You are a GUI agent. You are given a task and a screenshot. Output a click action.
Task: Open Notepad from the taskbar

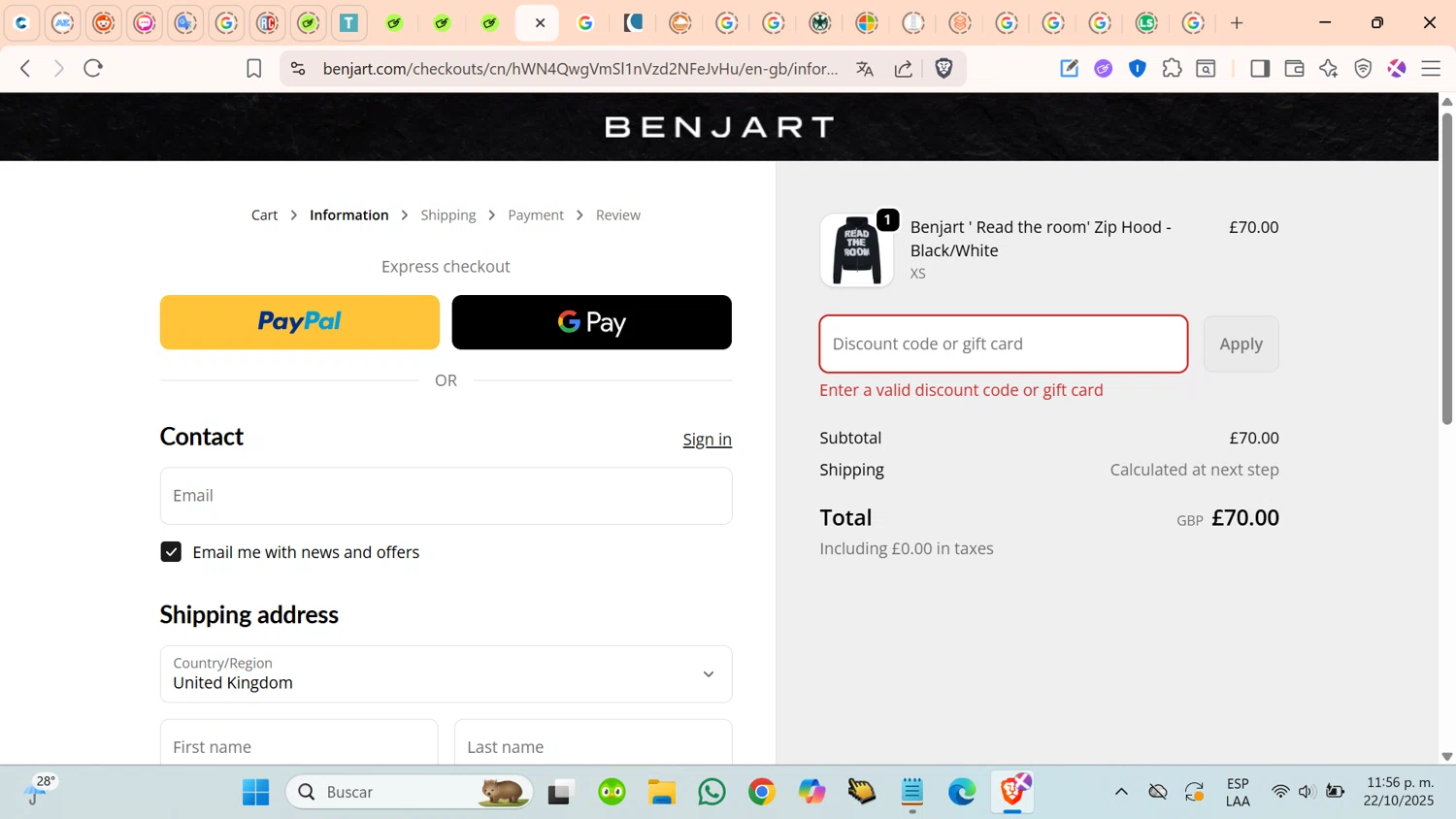[912, 792]
